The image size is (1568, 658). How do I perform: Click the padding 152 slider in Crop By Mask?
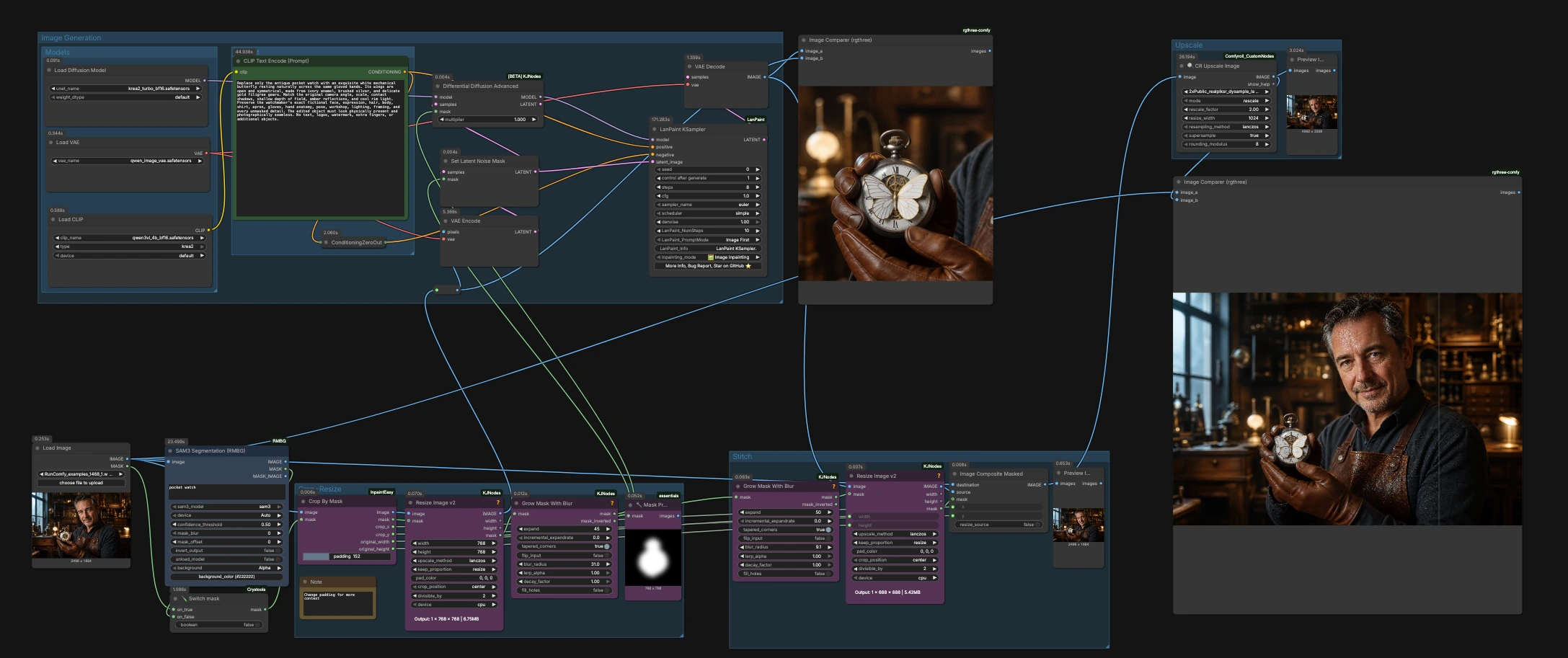click(x=347, y=556)
